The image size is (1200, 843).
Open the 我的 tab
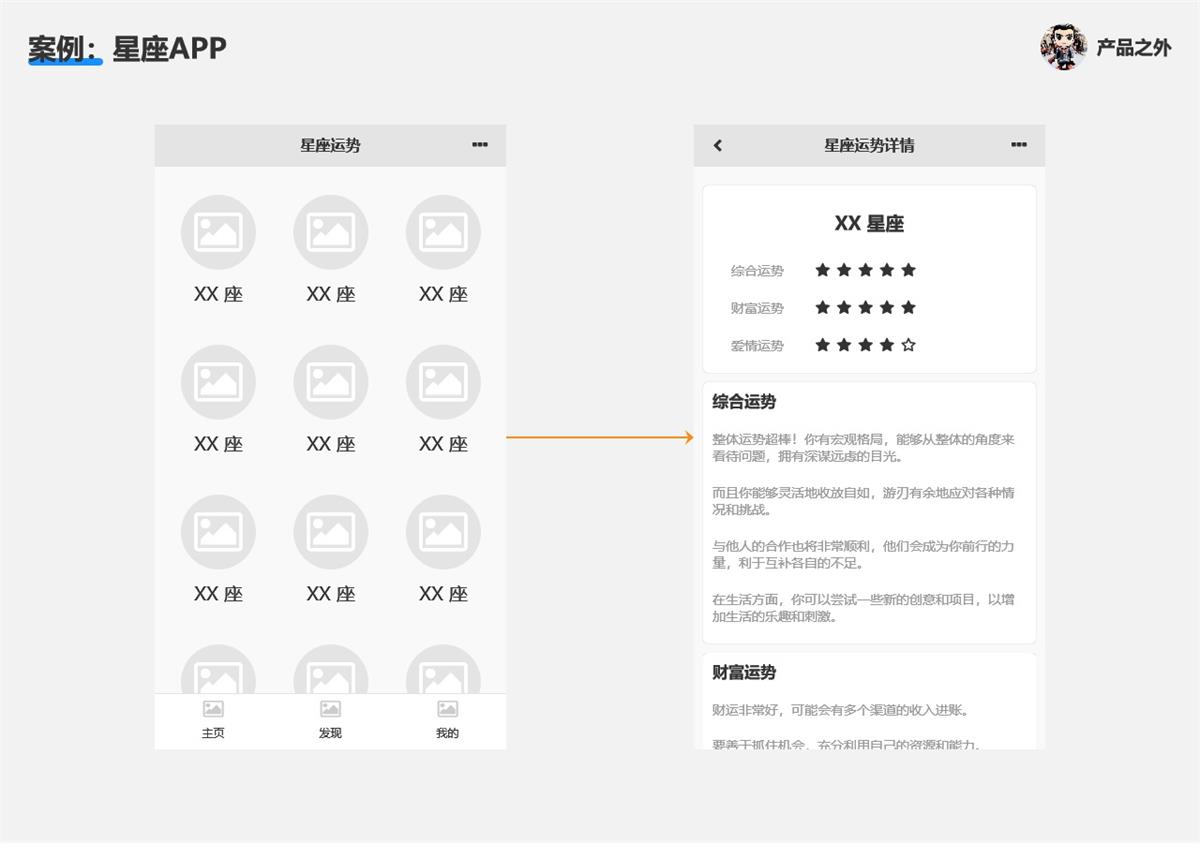click(x=447, y=720)
